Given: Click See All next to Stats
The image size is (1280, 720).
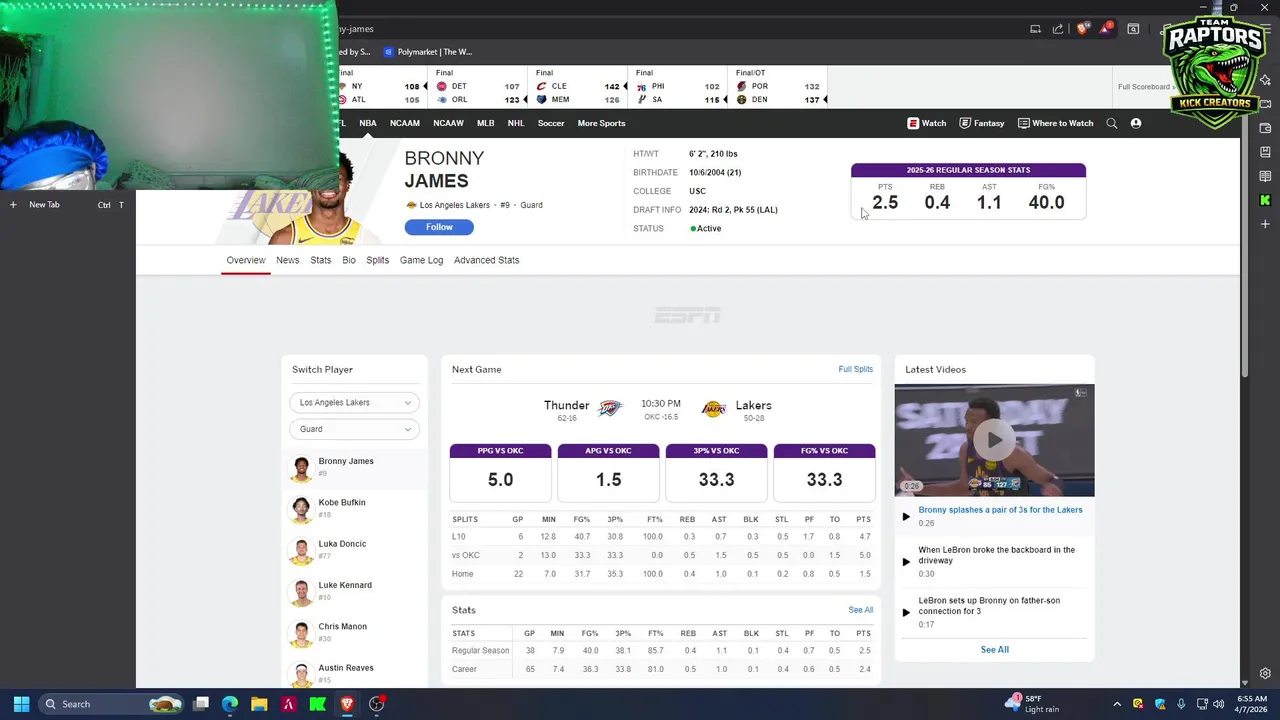Looking at the screenshot, I should 860,610.
